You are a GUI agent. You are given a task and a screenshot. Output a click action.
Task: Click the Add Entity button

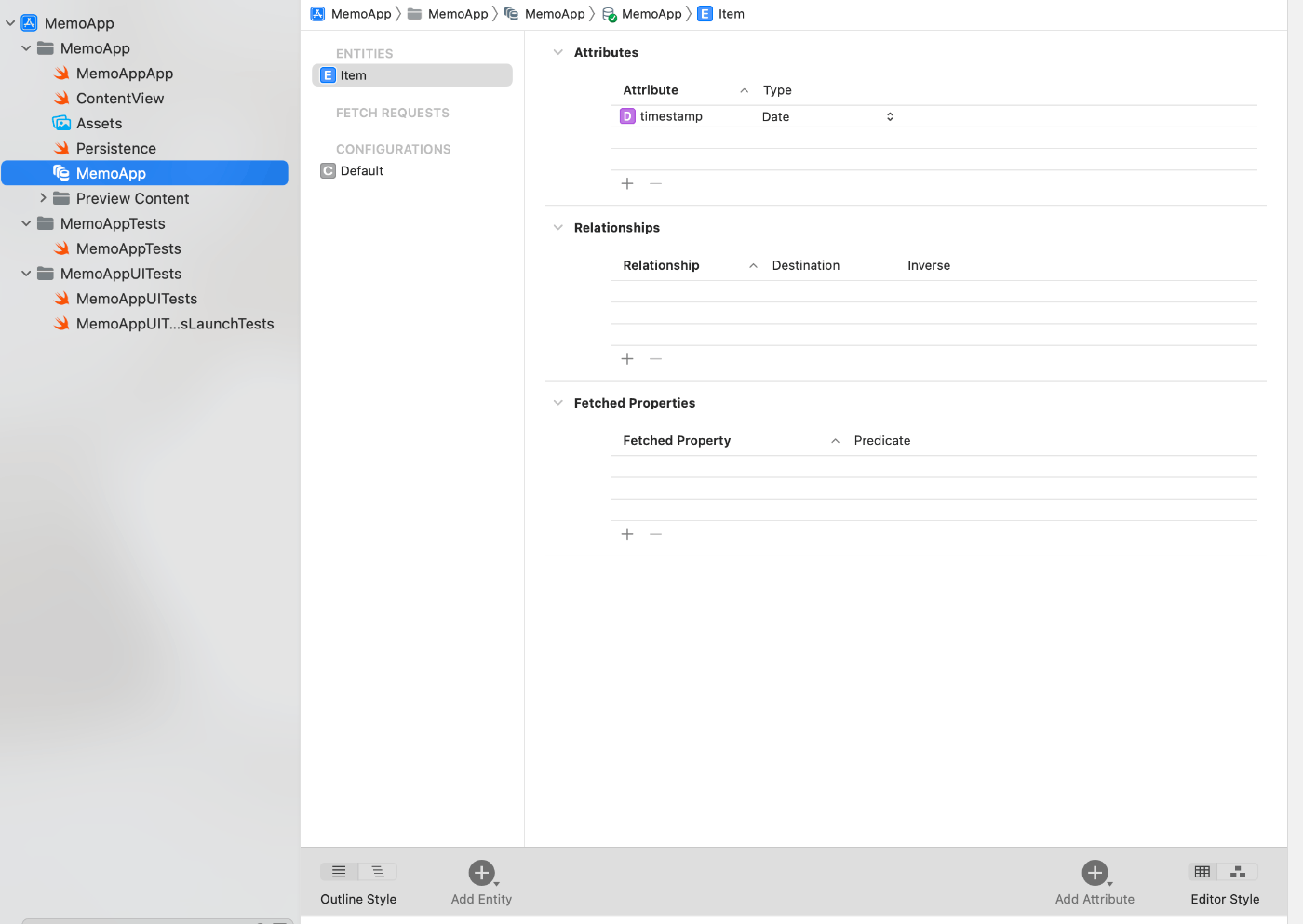(x=482, y=882)
